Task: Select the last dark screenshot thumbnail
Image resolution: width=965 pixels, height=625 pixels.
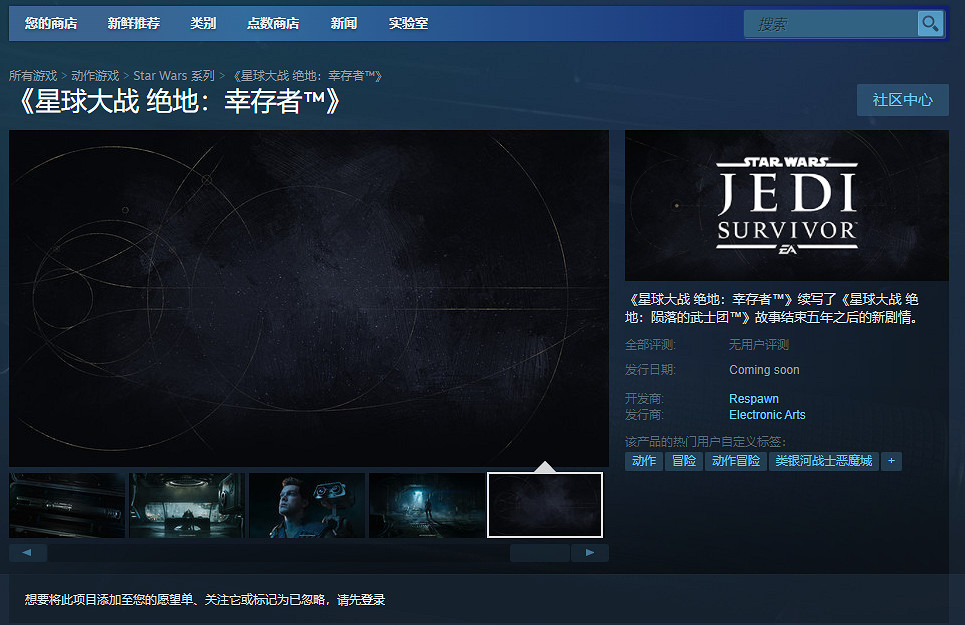Action: coord(545,504)
